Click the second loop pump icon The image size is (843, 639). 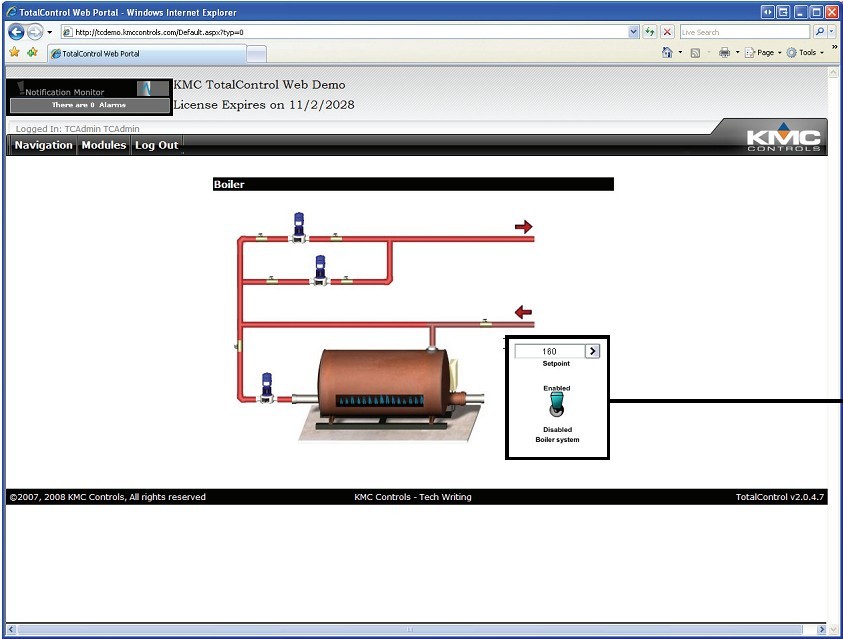click(320, 270)
